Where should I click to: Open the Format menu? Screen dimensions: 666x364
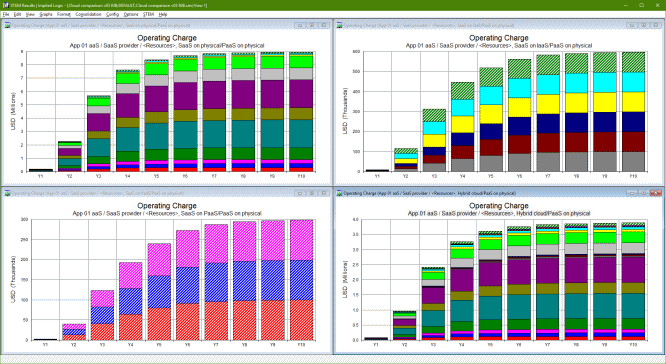64,14
